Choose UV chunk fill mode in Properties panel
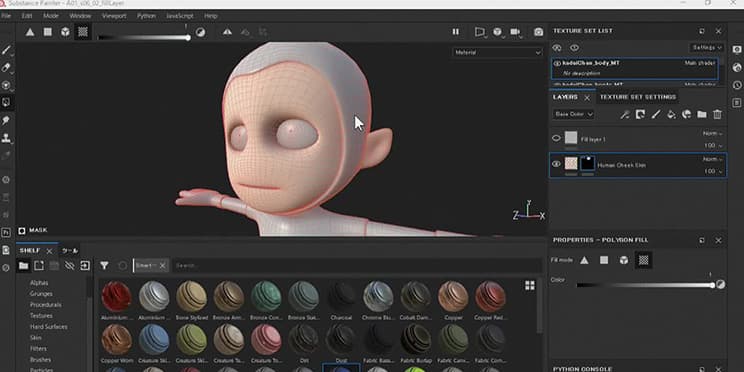 pyautogui.click(x=643, y=260)
